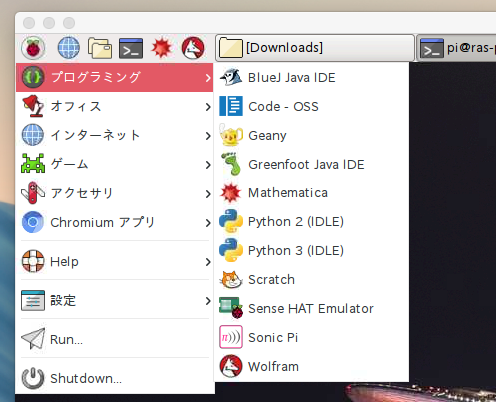Open Mathematica from its submenu label
496x402 pixels.
coord(288,193)
